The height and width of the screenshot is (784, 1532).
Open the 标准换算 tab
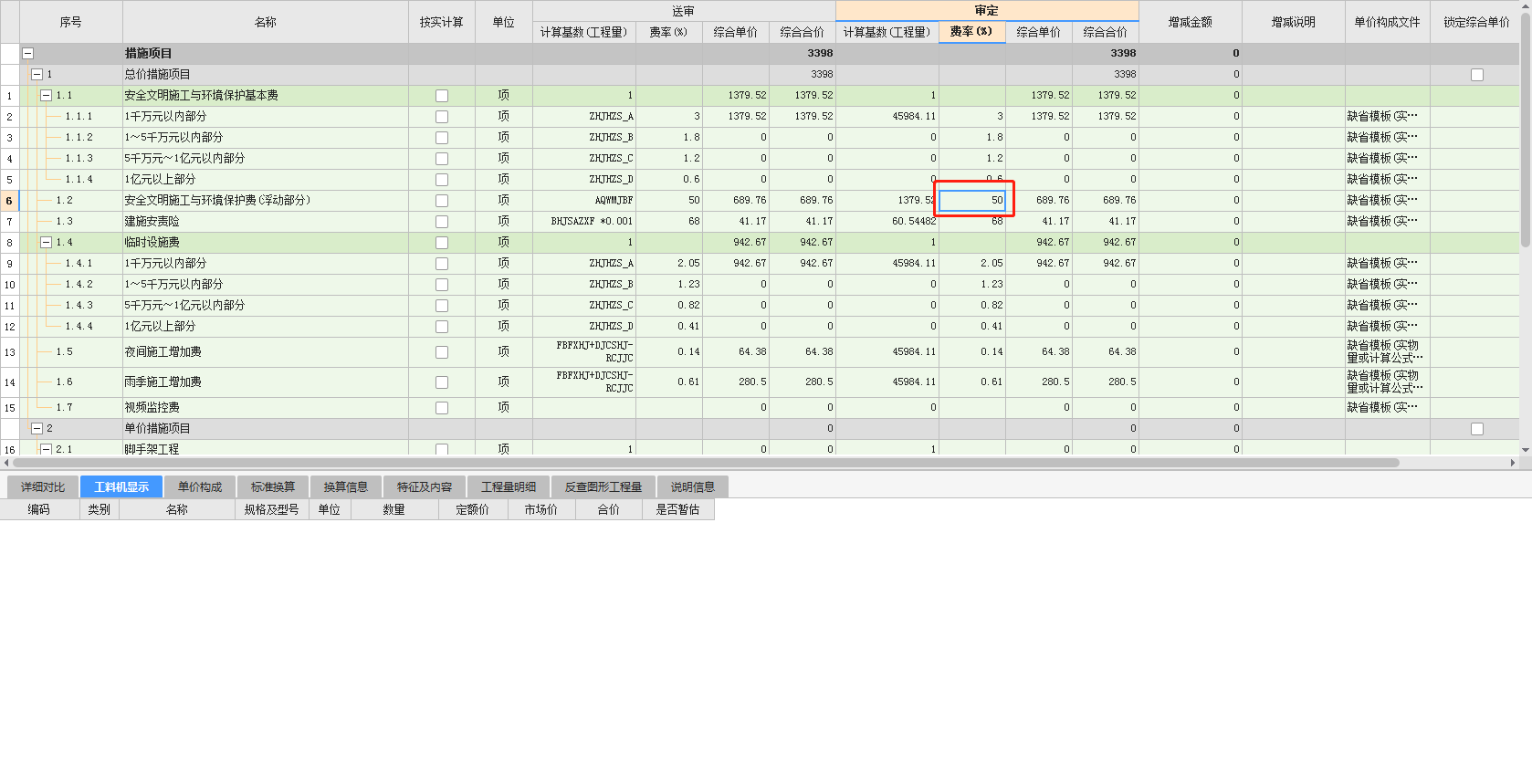pyautogui.click(x=273, y=487)
